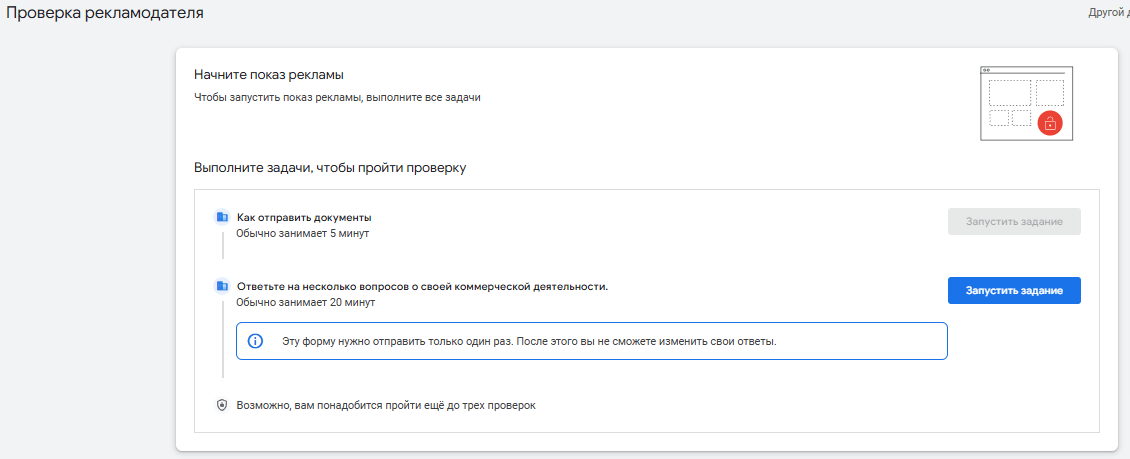Select the "Как отправить документы" task title
The height and width of the screenshot is (459, 1130).
click(304, 217)
